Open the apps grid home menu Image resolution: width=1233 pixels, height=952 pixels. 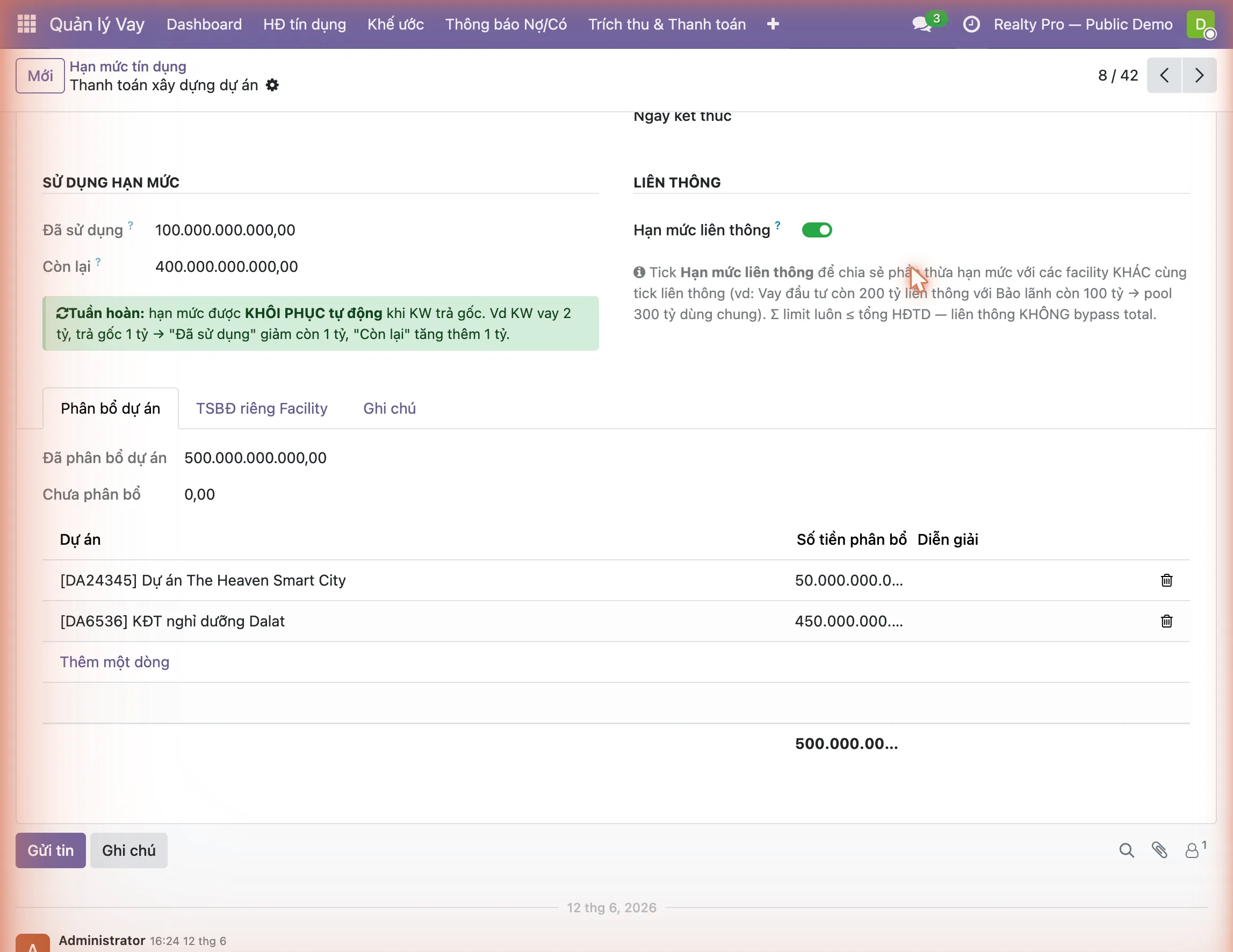click(26, 24)
